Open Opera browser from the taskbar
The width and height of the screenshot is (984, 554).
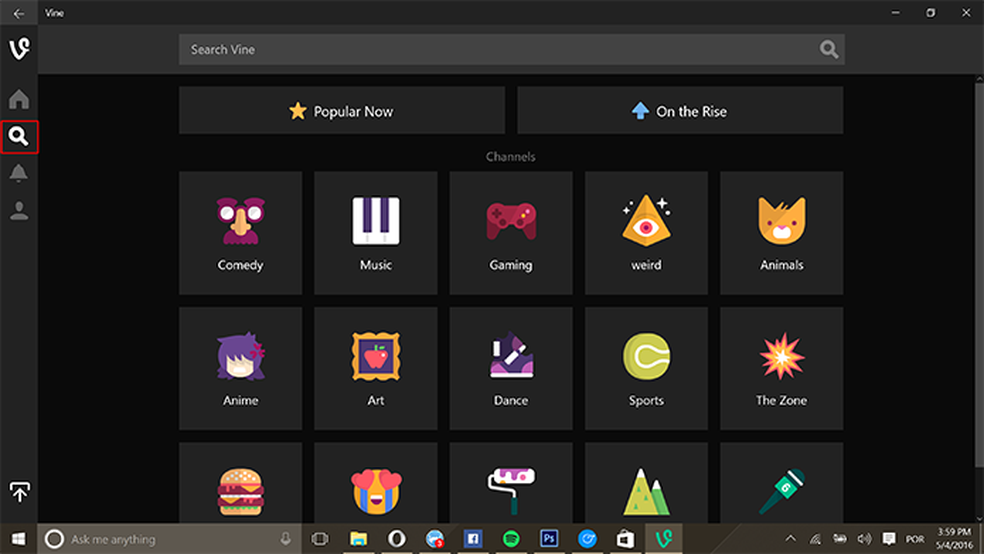[x=397, y=539]
